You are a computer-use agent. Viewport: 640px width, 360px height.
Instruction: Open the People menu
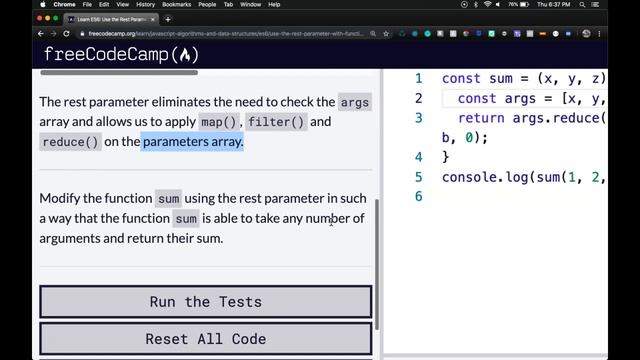[x=207, y=4]
